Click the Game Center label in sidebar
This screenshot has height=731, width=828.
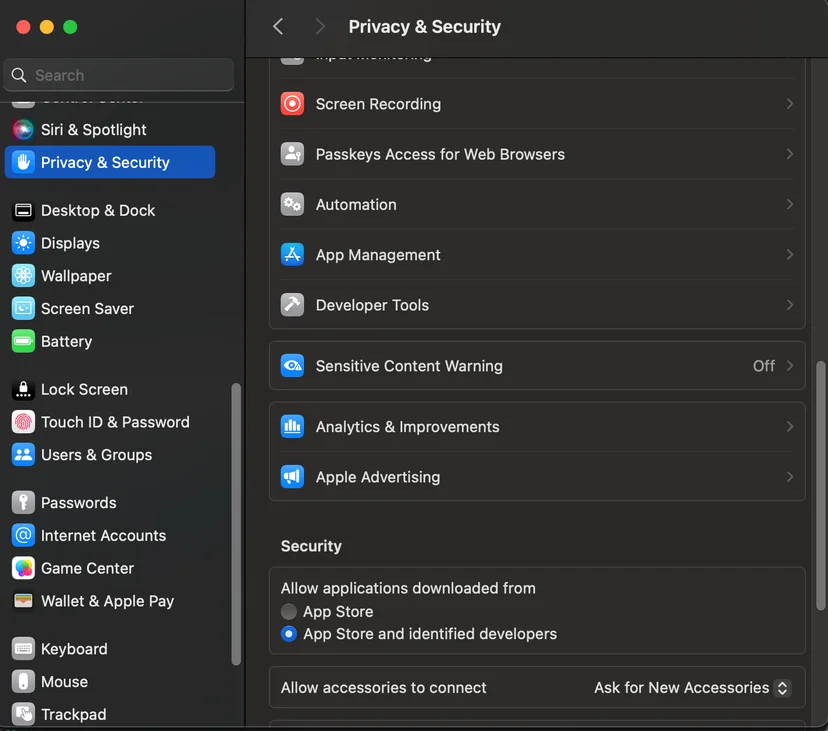tap(87, 568)
